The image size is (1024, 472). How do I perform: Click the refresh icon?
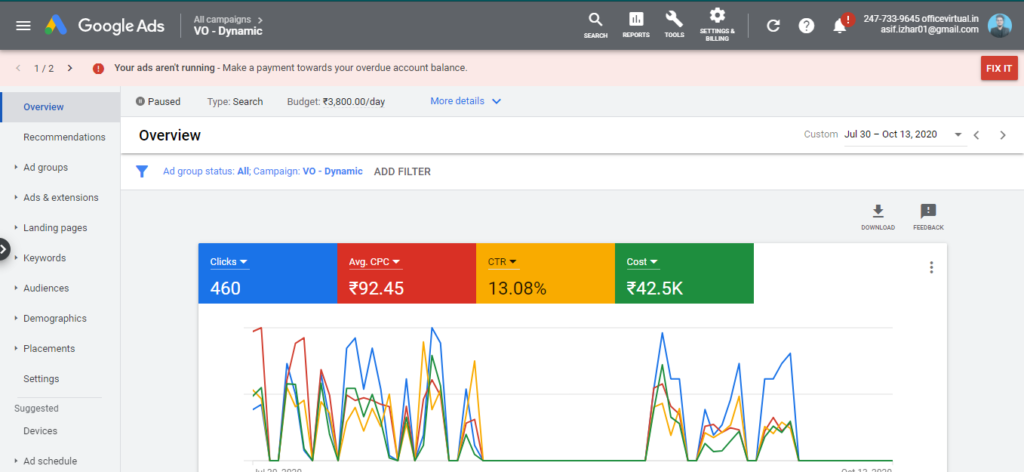tap(773, 25)
